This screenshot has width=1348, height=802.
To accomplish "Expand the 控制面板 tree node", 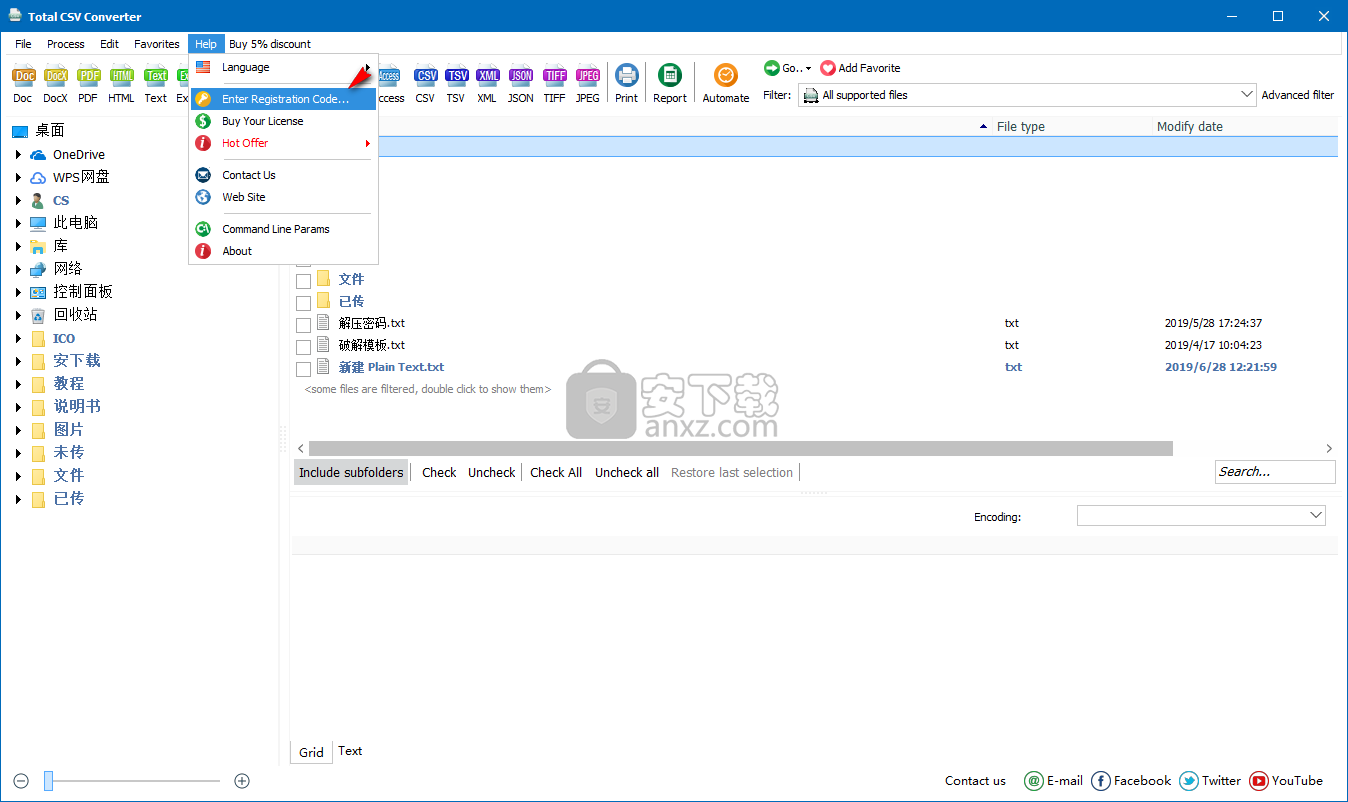I will (18, 292).
